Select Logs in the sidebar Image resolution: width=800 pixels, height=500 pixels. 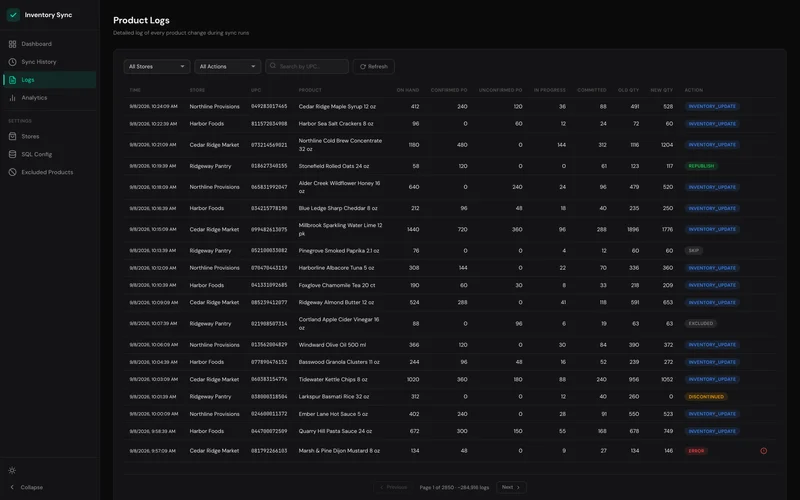coord(49,80)
